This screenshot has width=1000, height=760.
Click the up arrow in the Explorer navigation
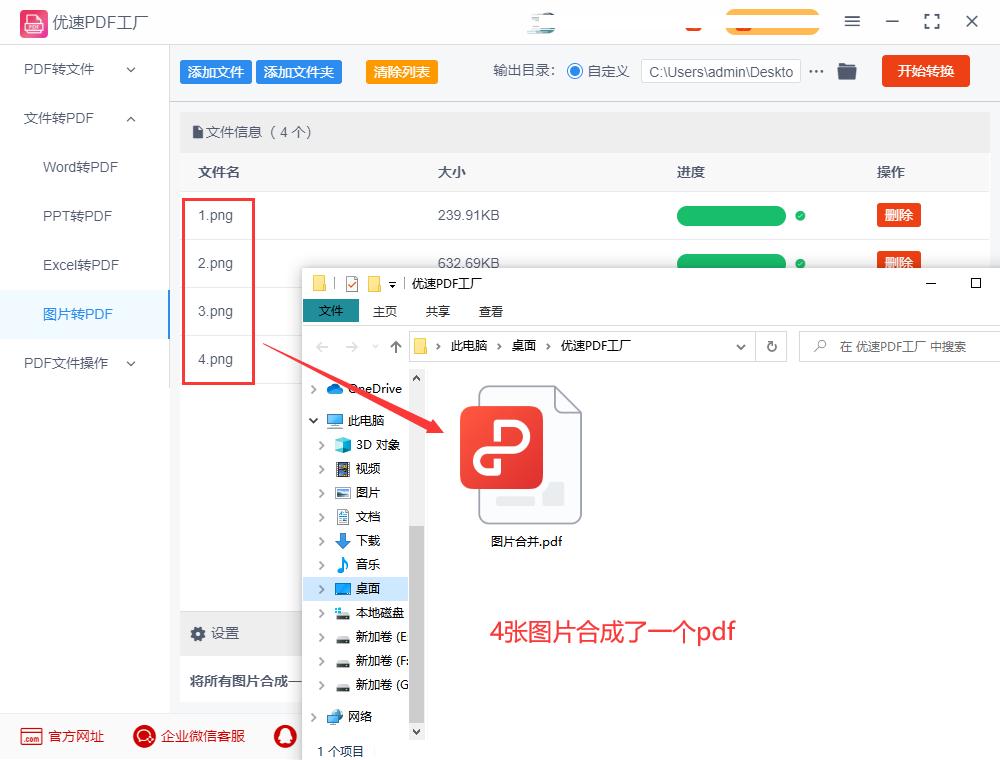[395, 346]
